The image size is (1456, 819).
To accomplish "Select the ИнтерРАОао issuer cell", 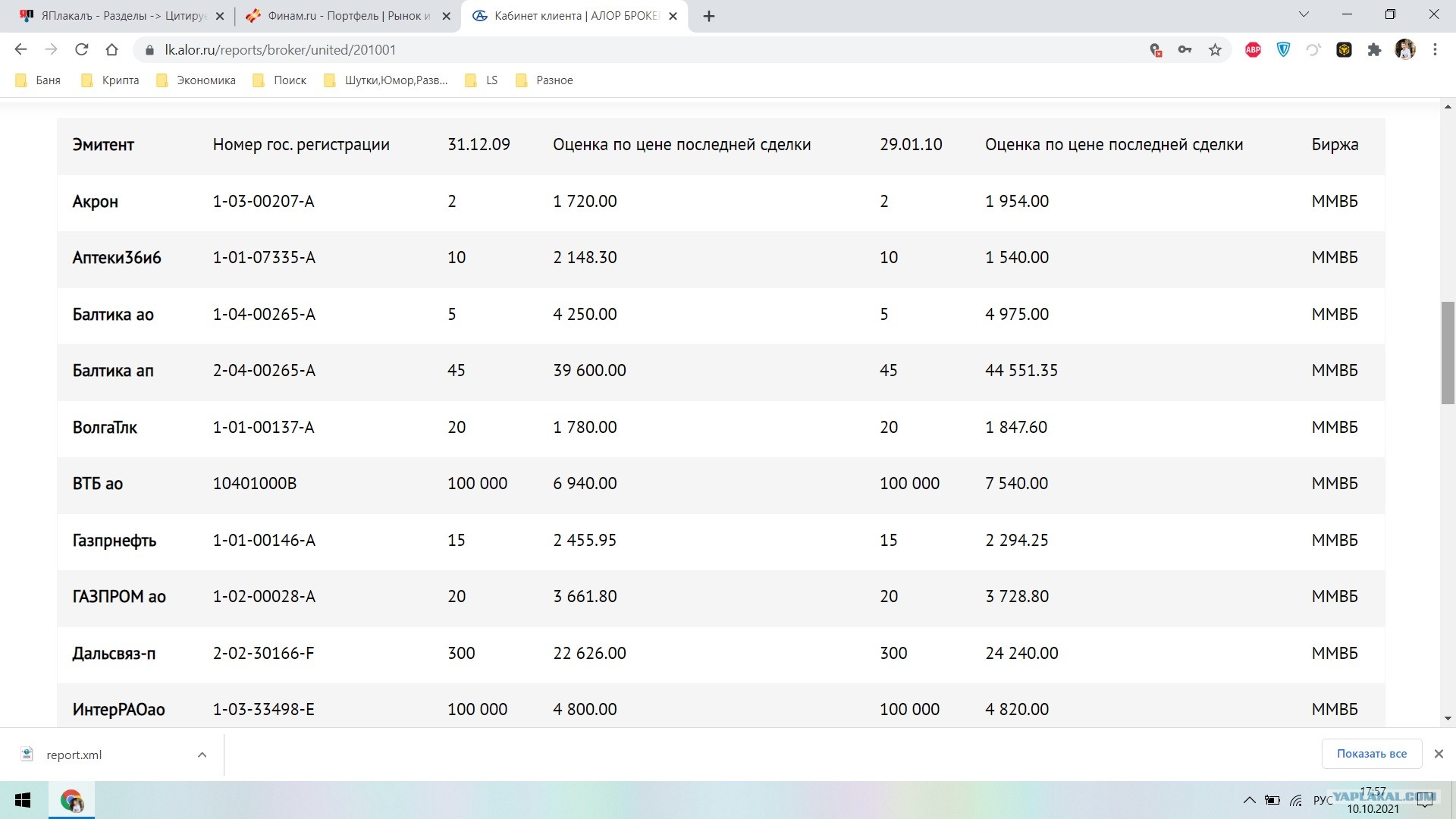I will point(119,710).
